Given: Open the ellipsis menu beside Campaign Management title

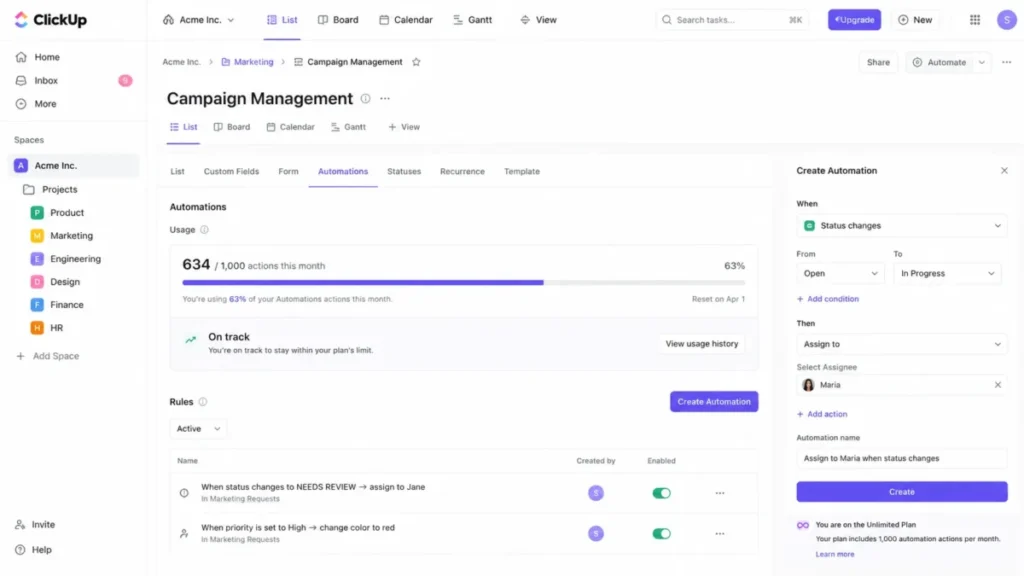Looking at the screenshot, I should tap(385, 99).
